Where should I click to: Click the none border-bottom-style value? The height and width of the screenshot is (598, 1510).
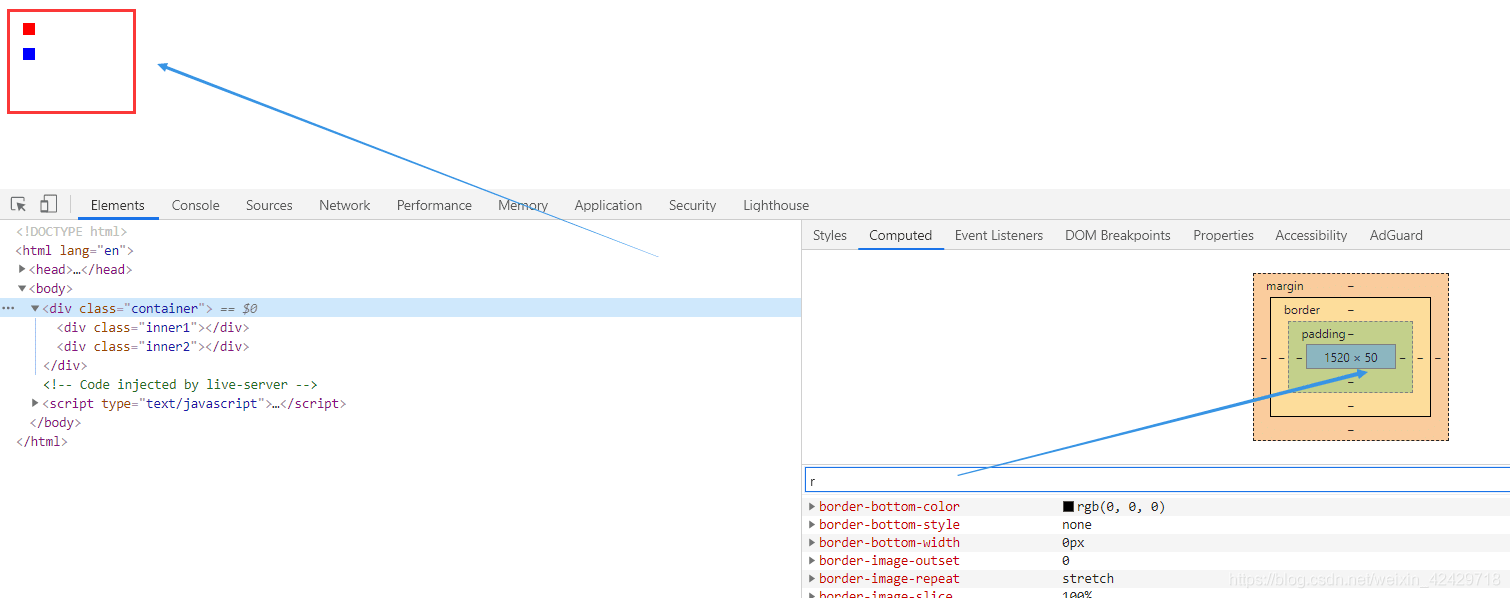(1077, 525)
